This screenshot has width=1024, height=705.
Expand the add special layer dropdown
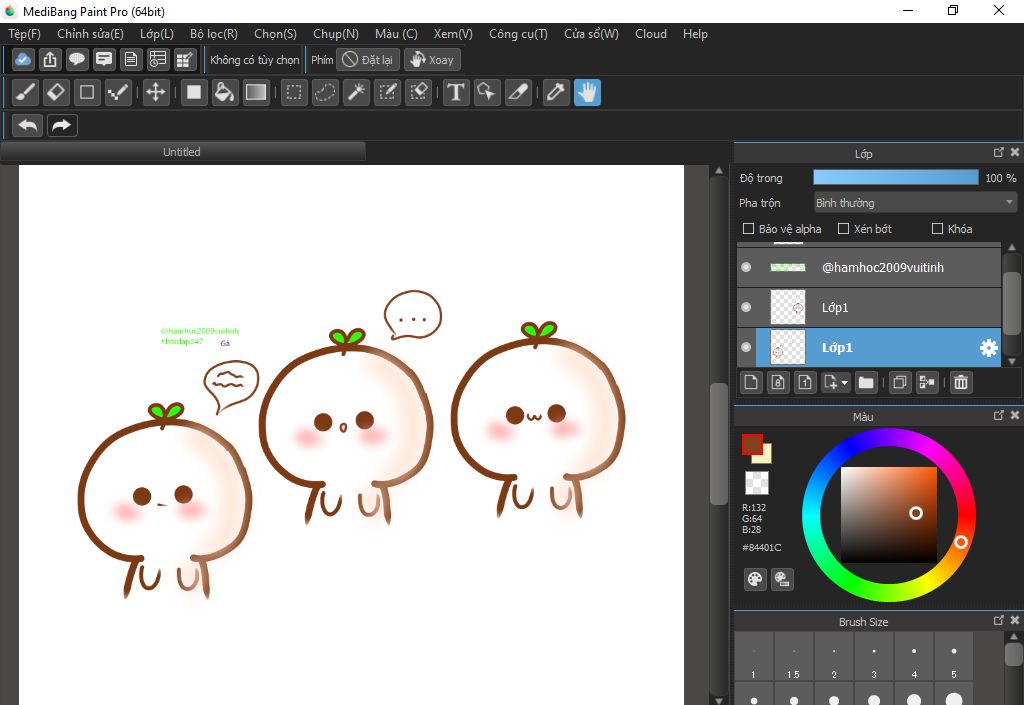835,382
